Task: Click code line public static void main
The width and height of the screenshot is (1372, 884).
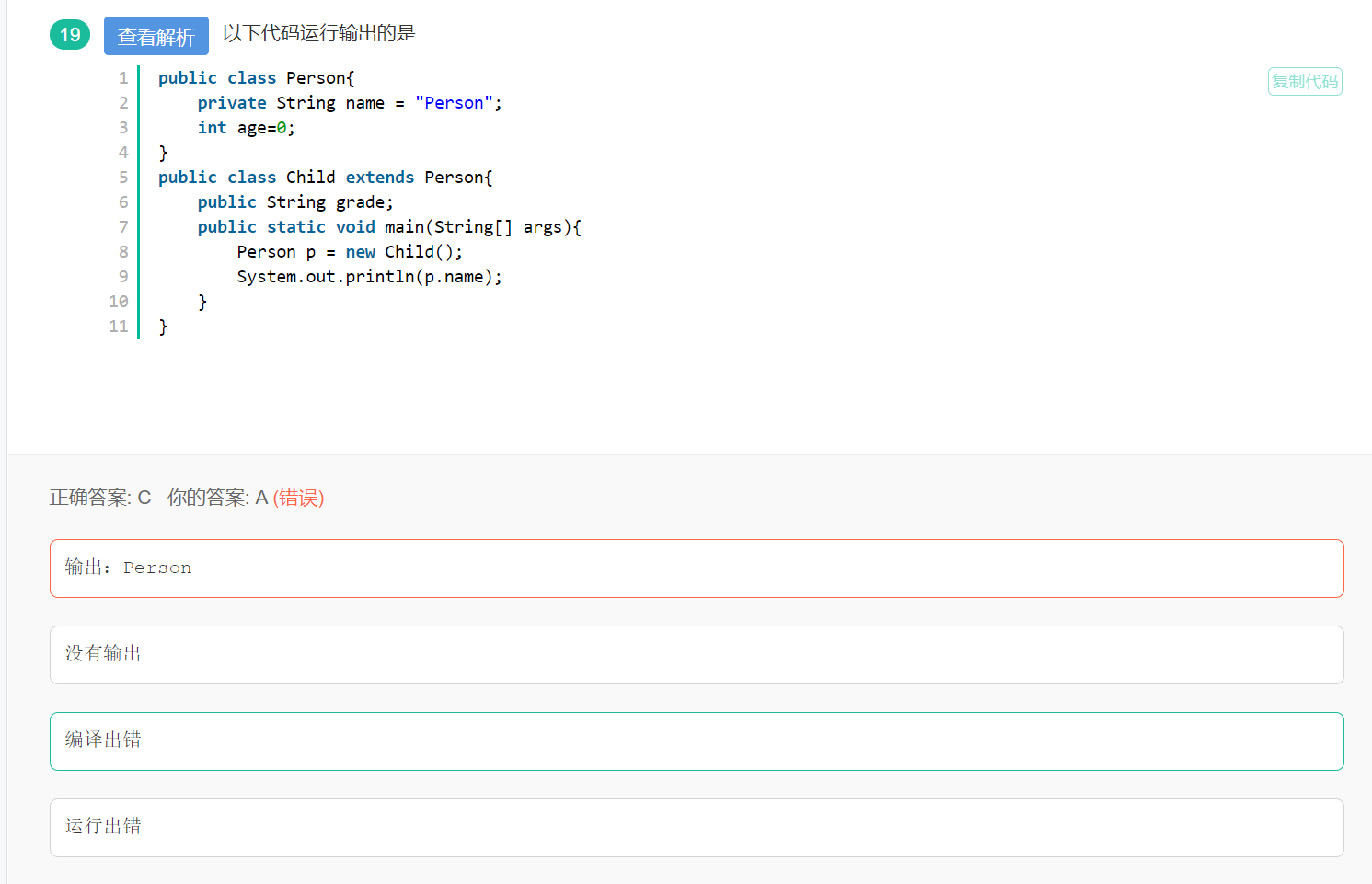Action: 389,227
